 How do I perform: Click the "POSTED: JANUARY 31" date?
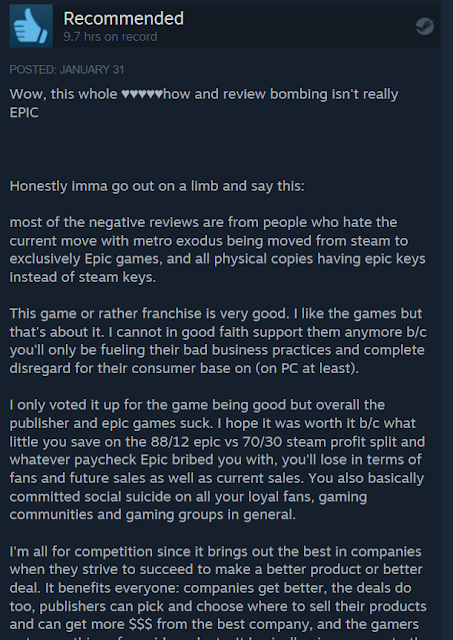point(67,69)
